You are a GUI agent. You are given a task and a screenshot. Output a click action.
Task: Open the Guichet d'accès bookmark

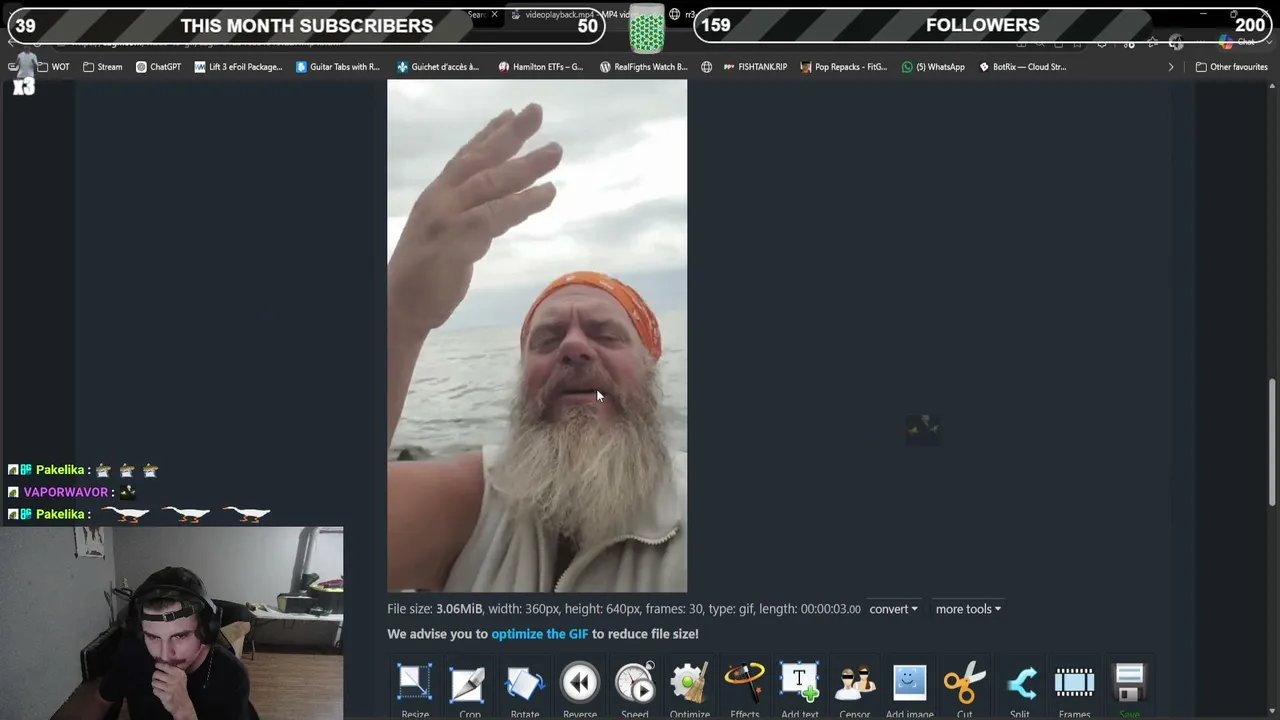[x=438, y=67]
